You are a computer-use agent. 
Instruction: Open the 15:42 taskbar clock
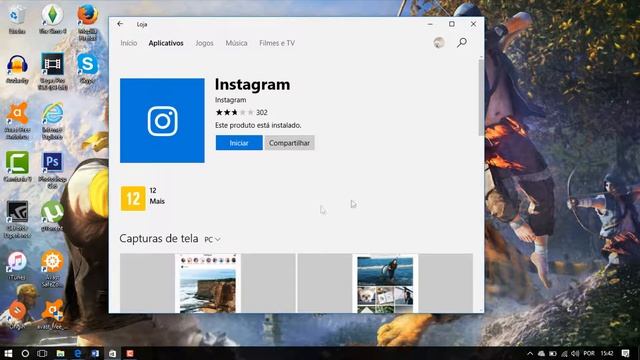click(x=607, y=353)
